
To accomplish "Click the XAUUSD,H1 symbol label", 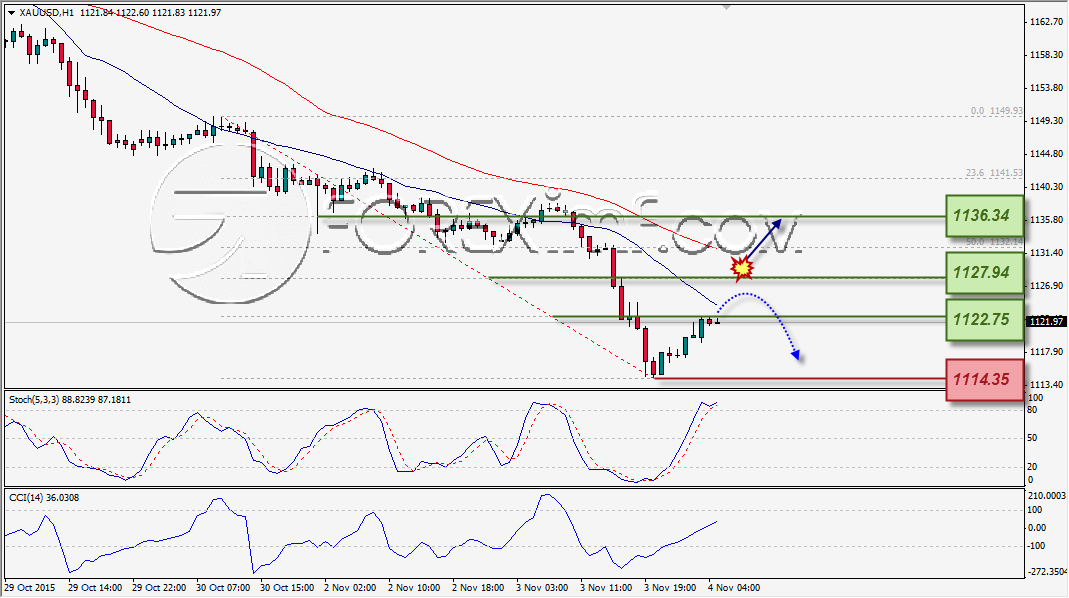I will point(48,12).
